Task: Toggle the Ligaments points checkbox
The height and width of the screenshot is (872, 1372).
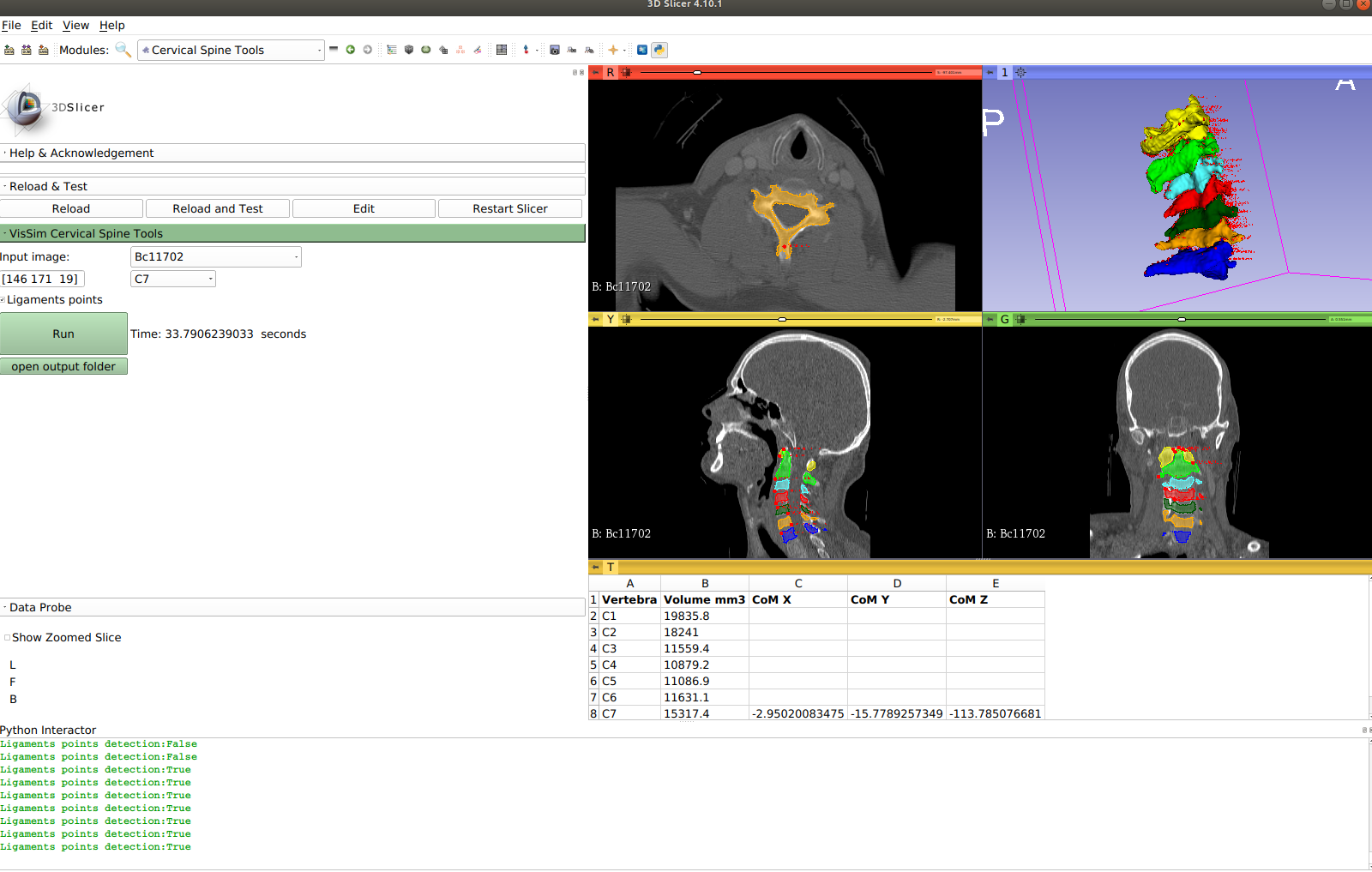Action: point(3,300)
